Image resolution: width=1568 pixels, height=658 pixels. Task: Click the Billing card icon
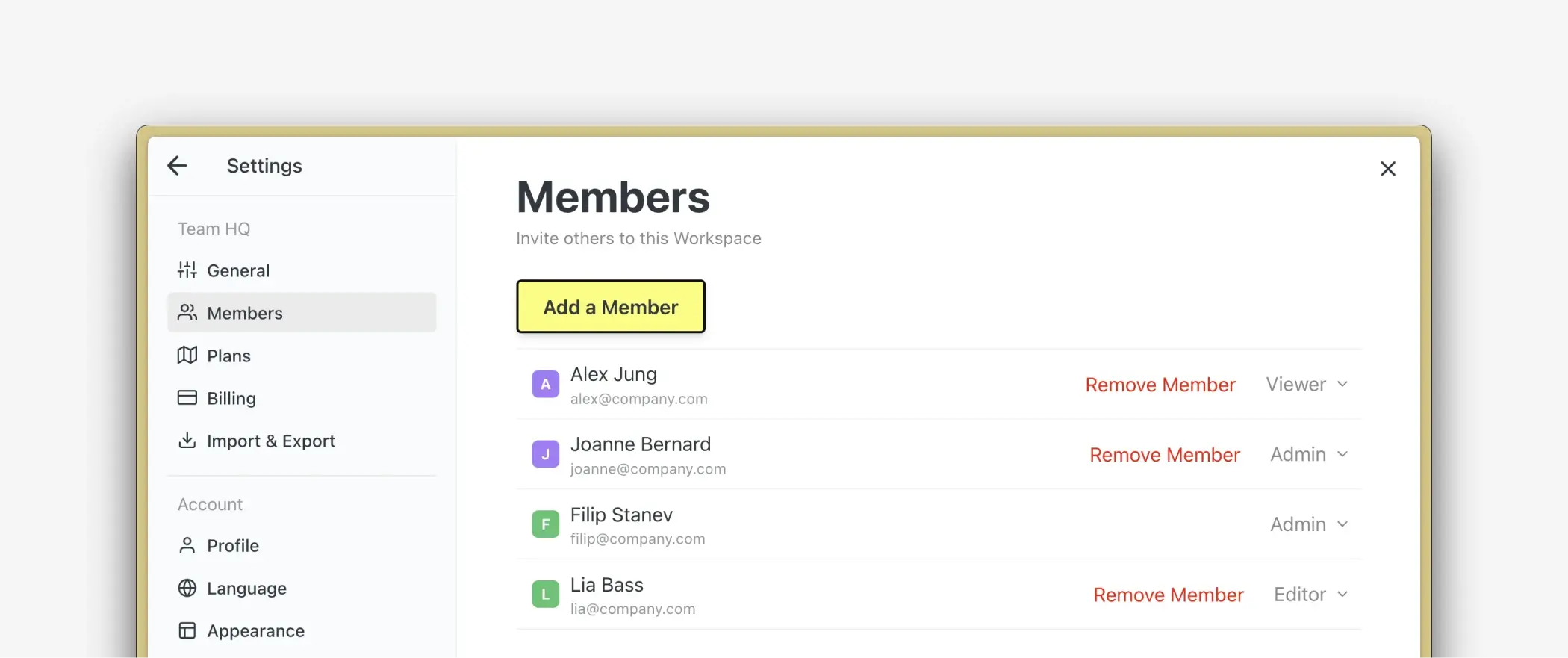click(x=187, y=398)
